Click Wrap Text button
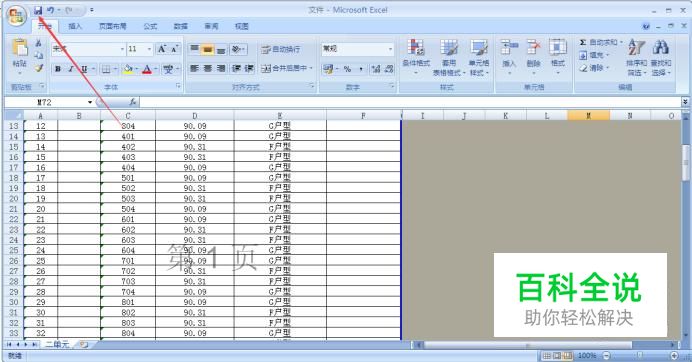Viewport: 692px width, 362px height. click(x=281, y=49)
